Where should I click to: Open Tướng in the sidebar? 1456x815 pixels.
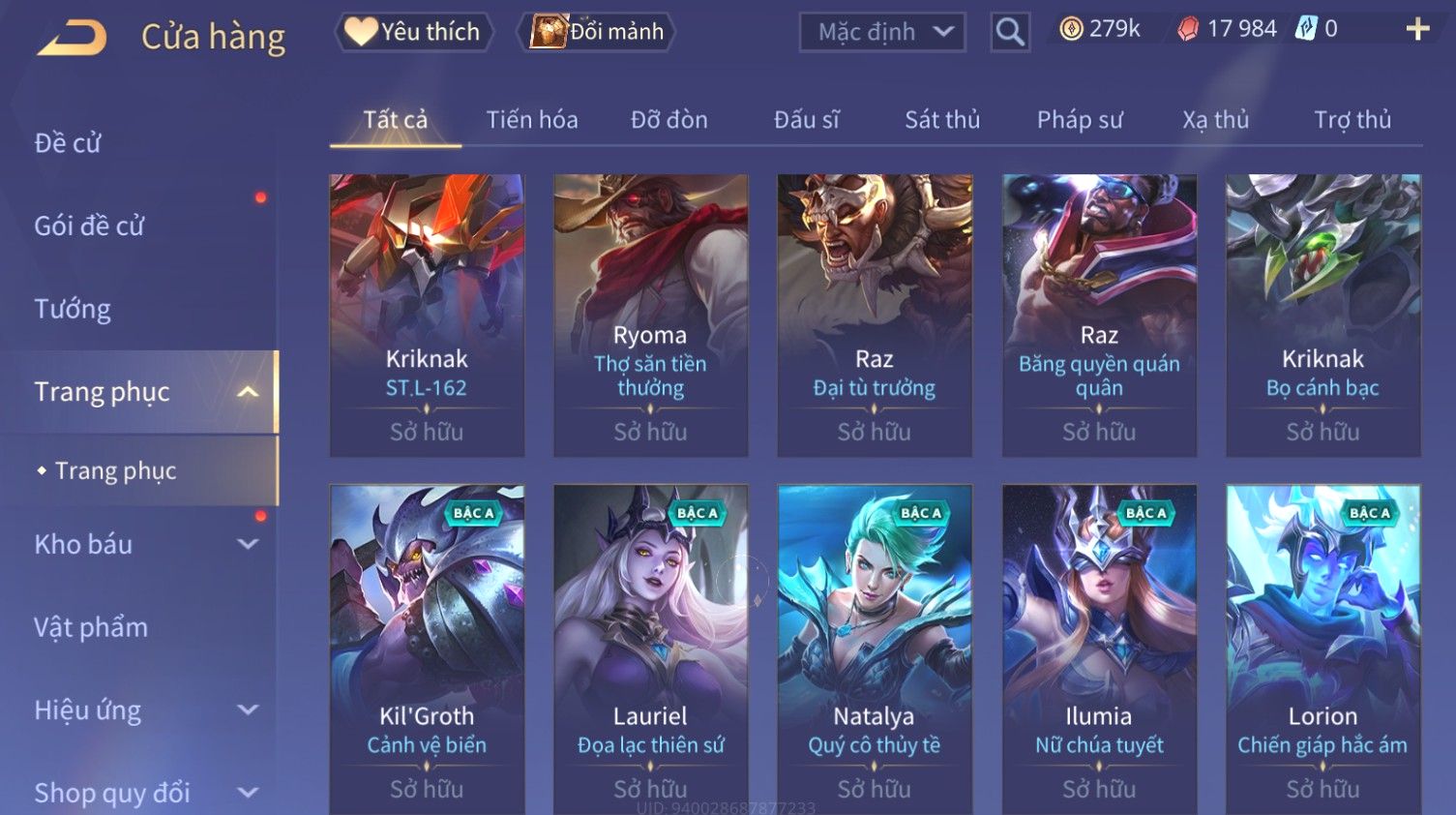pyautogui.click(x=73, y=309)
